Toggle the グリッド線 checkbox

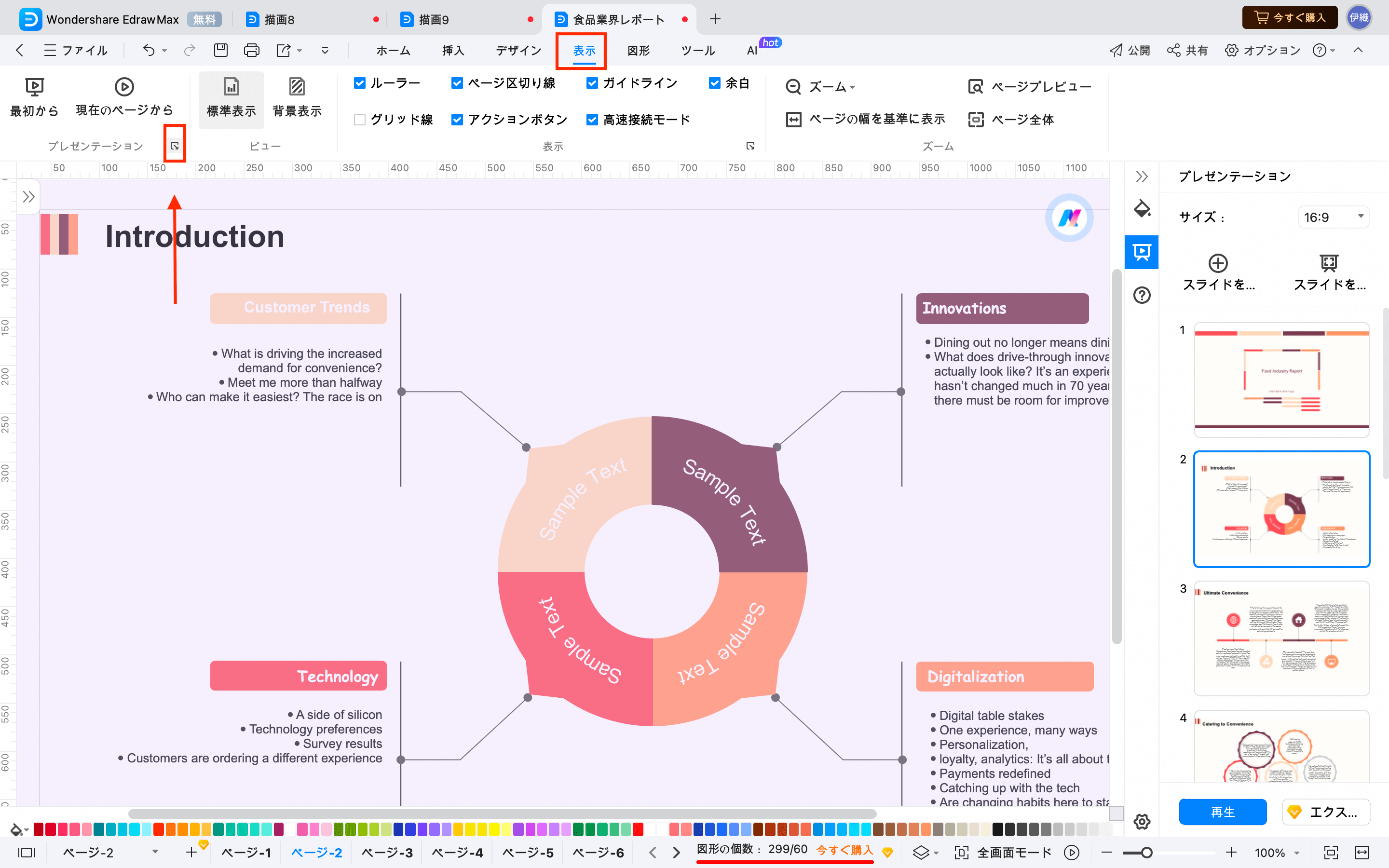pyautogui.click(x=362, y=119)
